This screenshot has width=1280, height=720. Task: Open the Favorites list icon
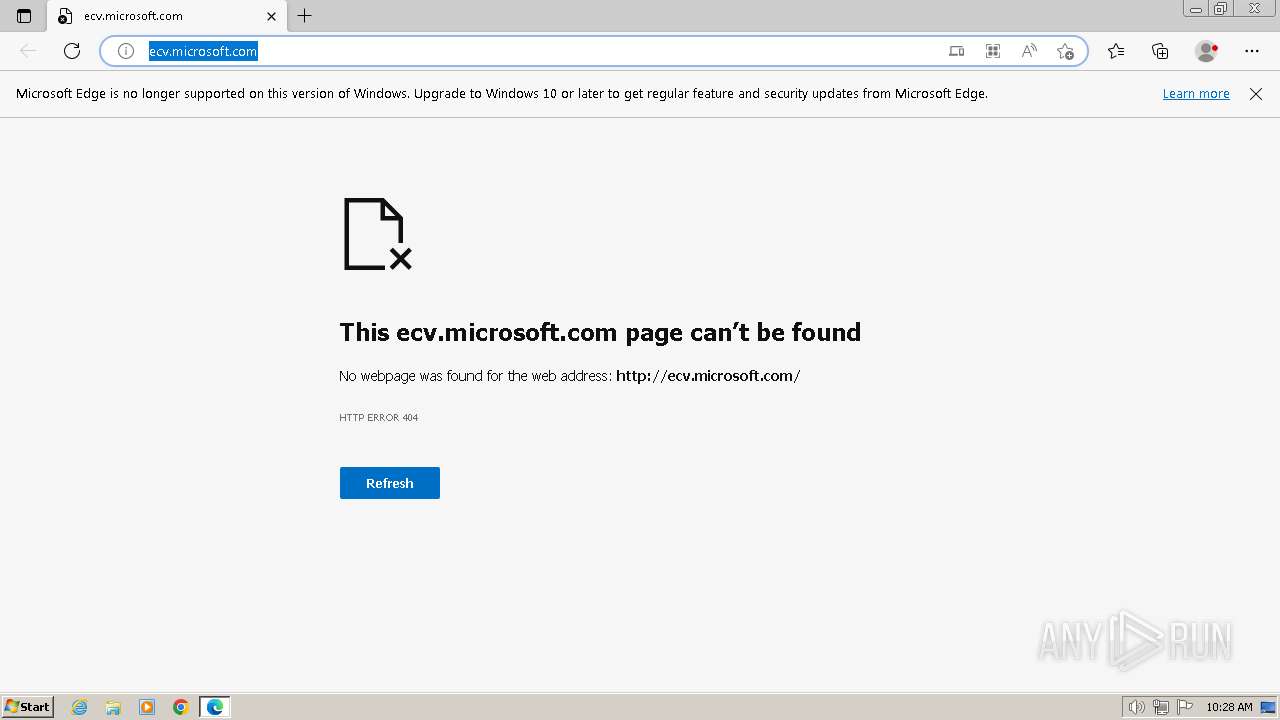point(1116,51)
